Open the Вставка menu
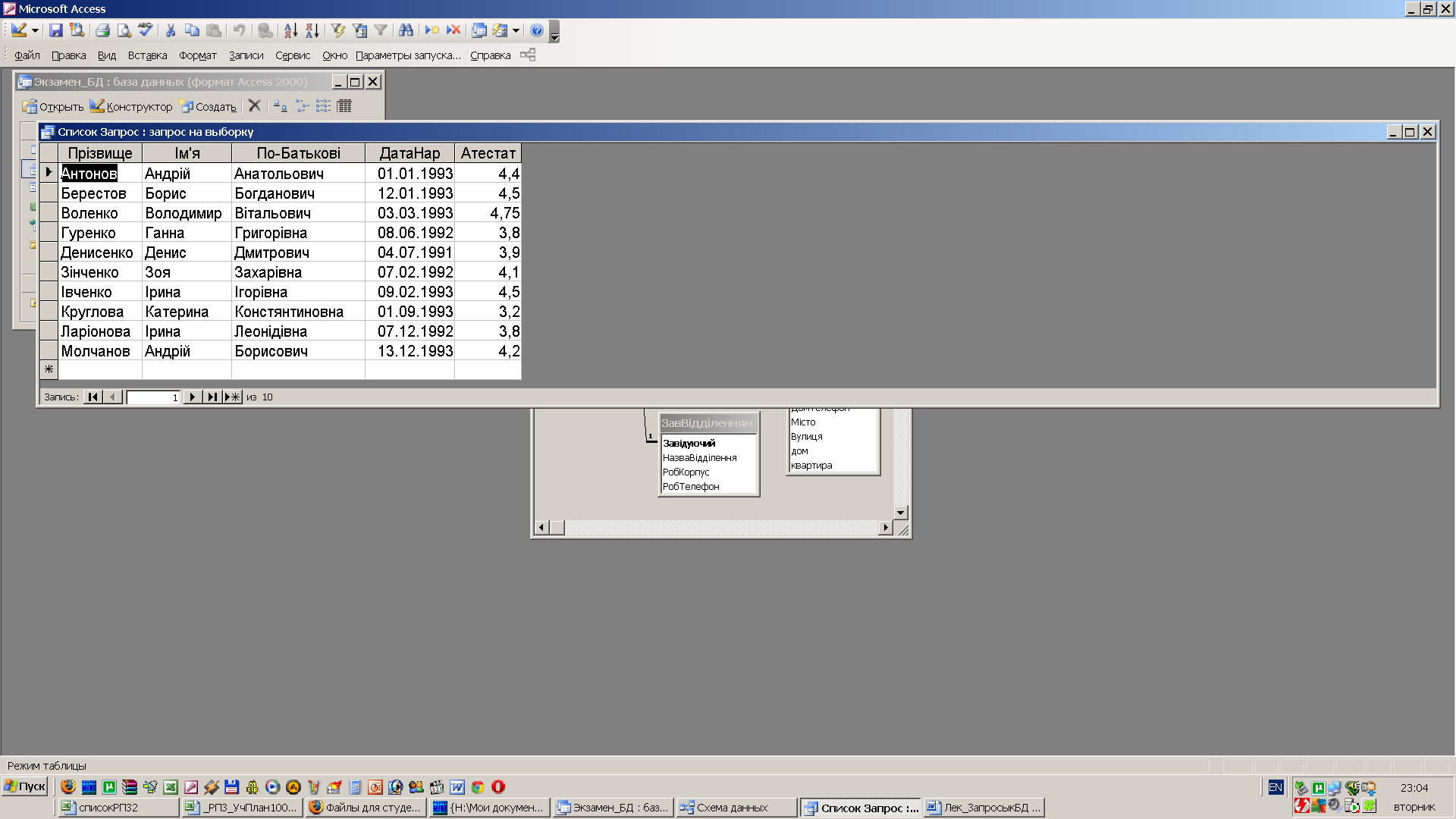This screenshot has height=819, width=1456. (147, 55)
